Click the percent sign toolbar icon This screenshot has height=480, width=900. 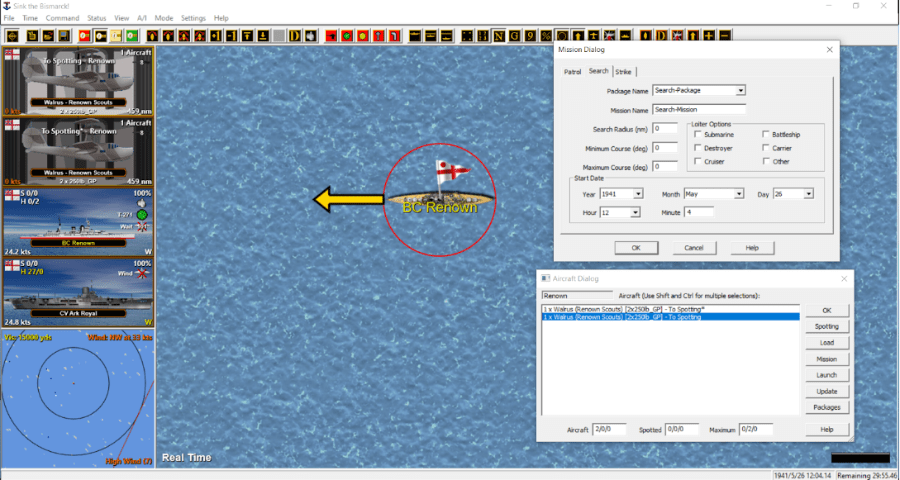[x=546, y=36]
